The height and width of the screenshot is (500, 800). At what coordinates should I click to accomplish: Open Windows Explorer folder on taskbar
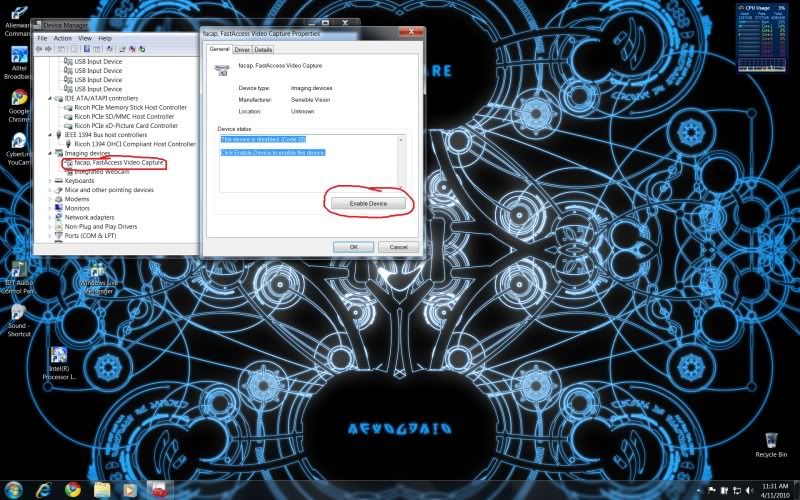(x=102, y=490)
